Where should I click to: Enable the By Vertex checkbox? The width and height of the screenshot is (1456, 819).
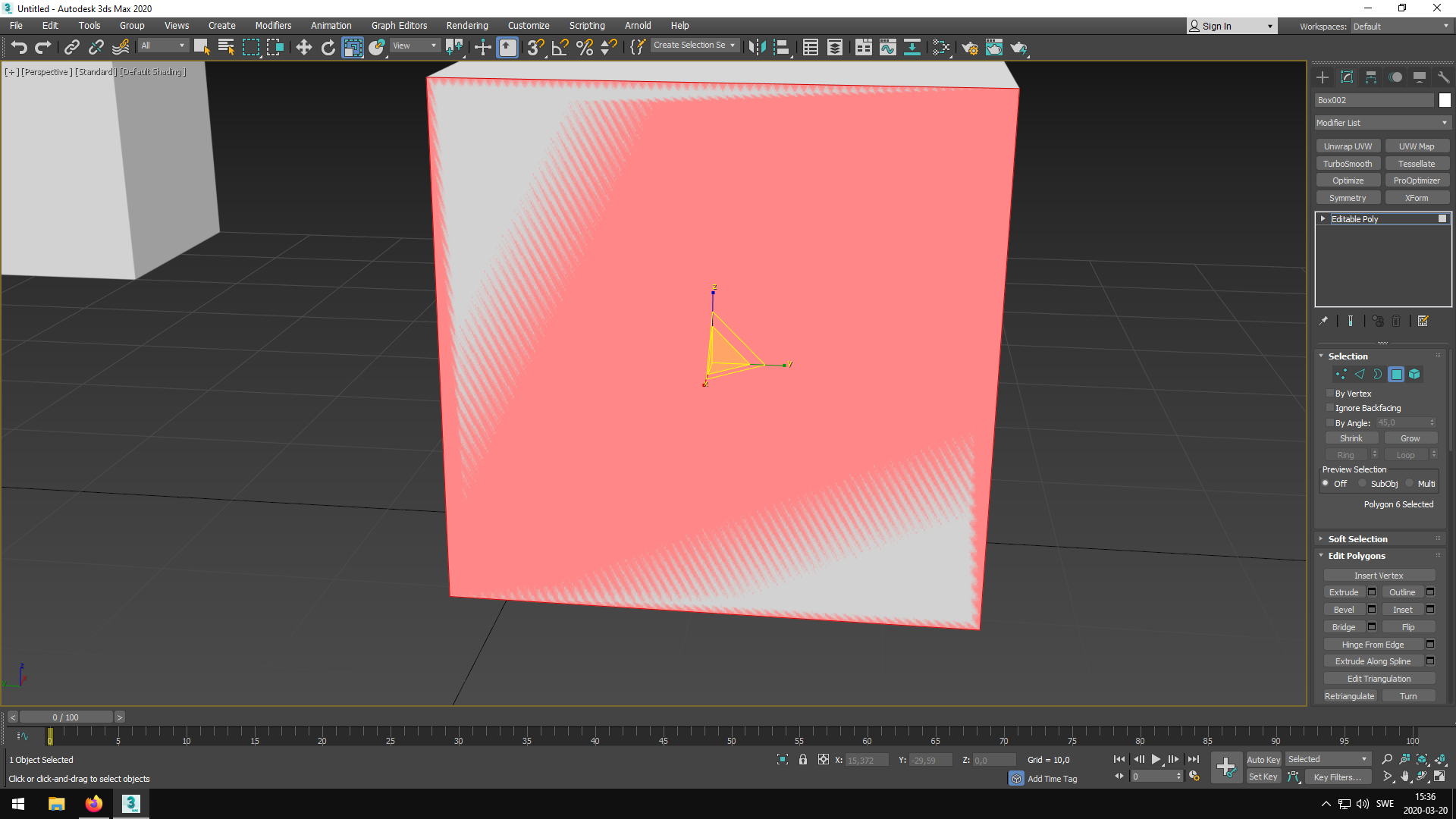point(1329,394)
